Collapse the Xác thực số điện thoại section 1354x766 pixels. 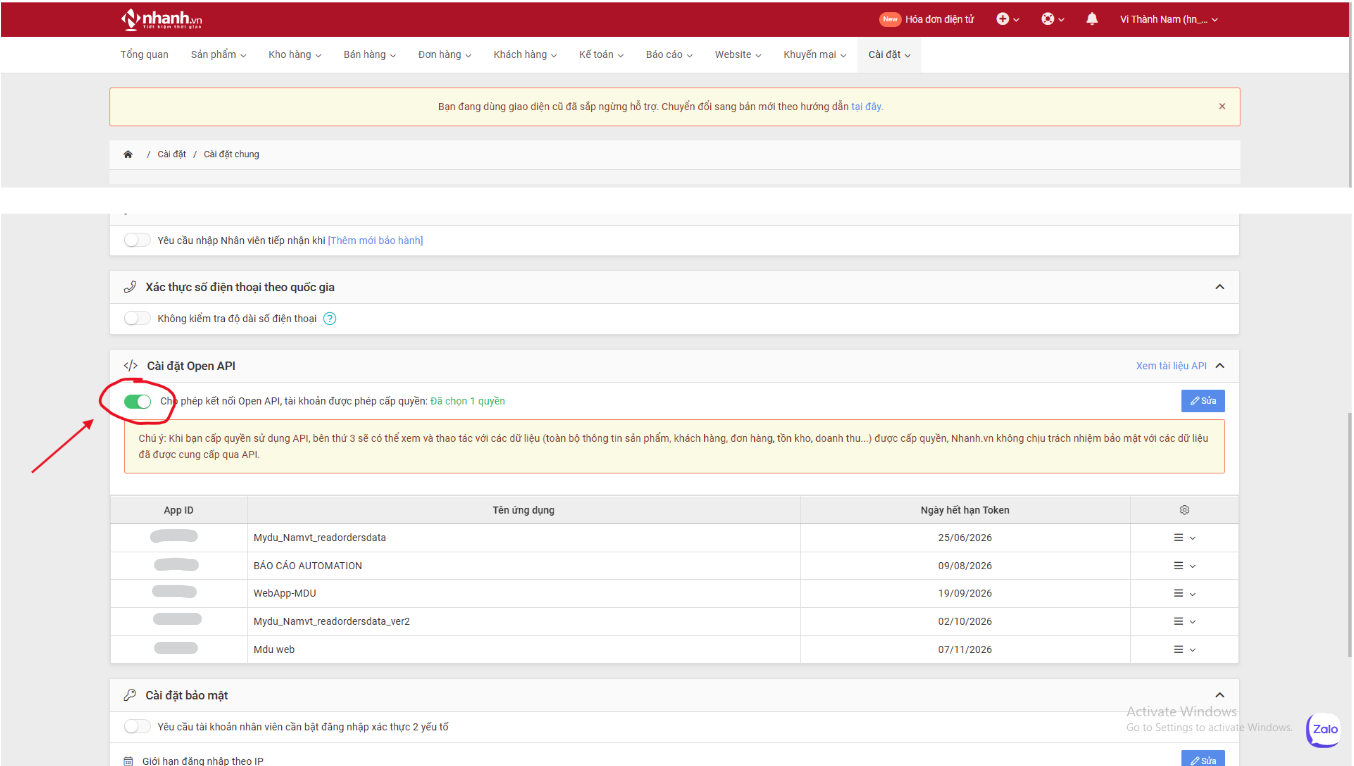click(x=1219, y=287)
